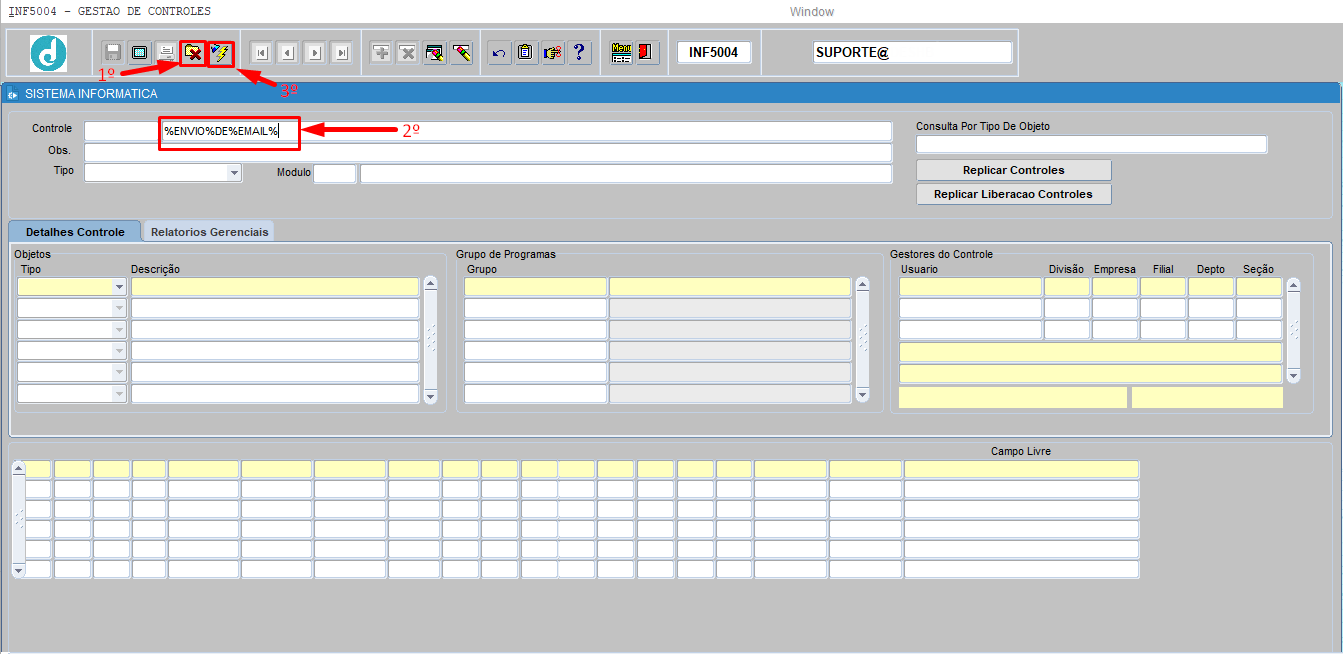
Task: Click the Replicar Controles button
Action: (x=1014, y=170)
